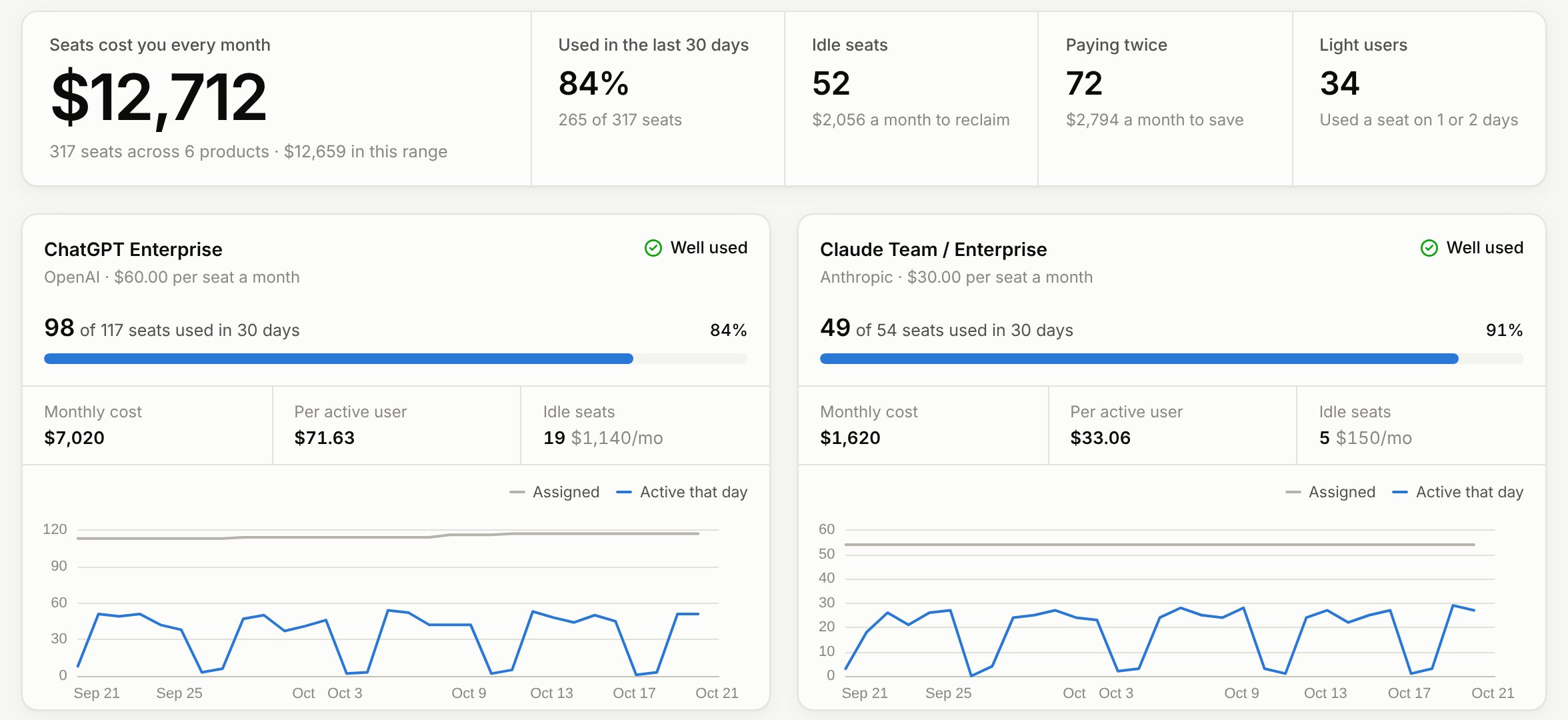Click the $12,712 monthly seat cost figure
This screenshot has height=720, width=1568.
(x=159, y=98)
